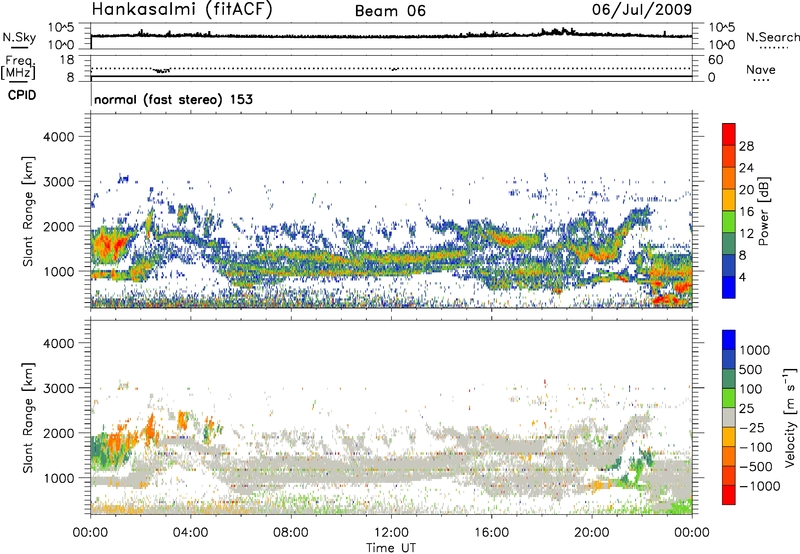Click the '1000' value on Velocity scale
Viewport: 800px width, 554px height.
[755, 350]
